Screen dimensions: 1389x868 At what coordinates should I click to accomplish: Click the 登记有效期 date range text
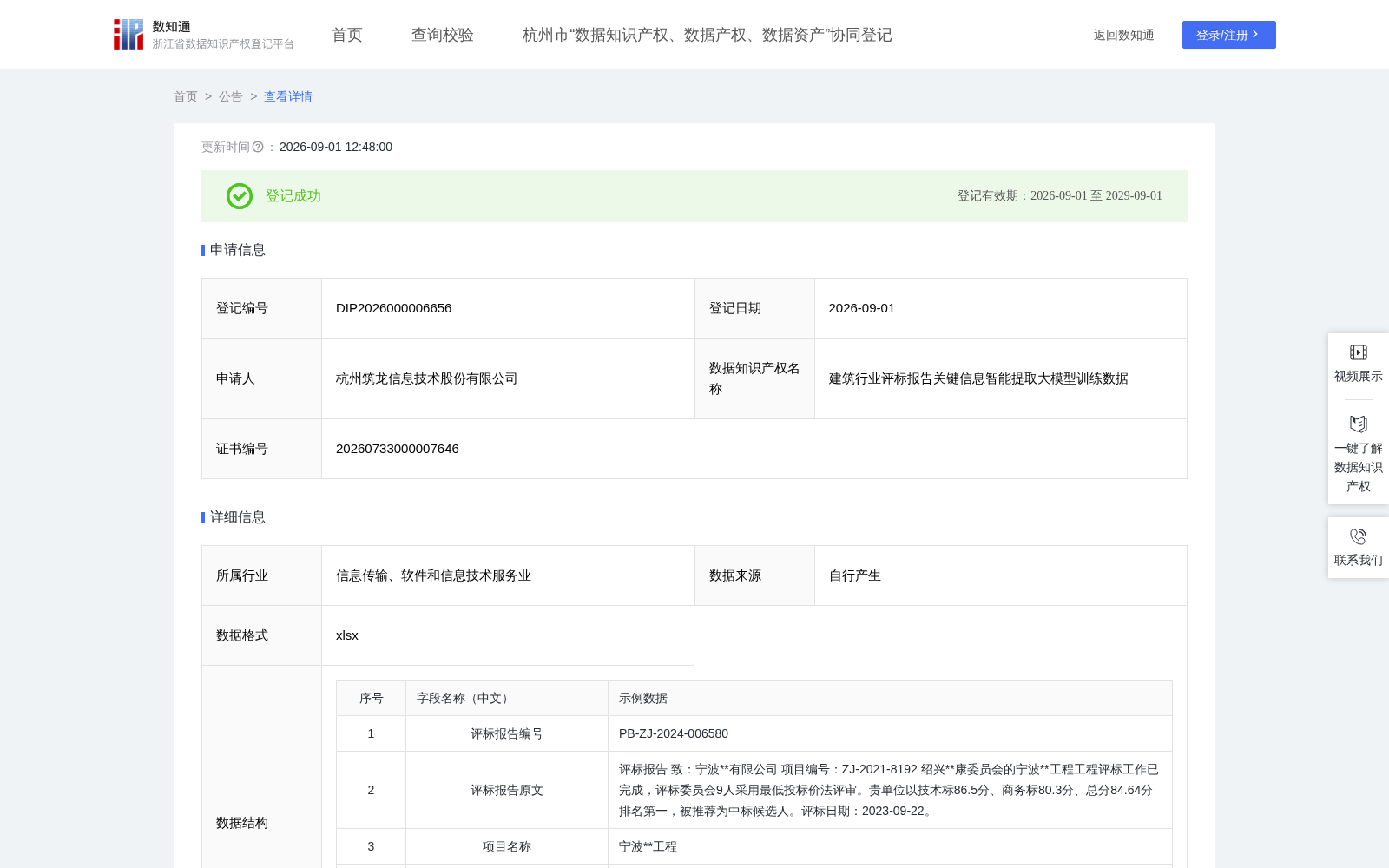pyautogui.click(x=1059, y=195)
